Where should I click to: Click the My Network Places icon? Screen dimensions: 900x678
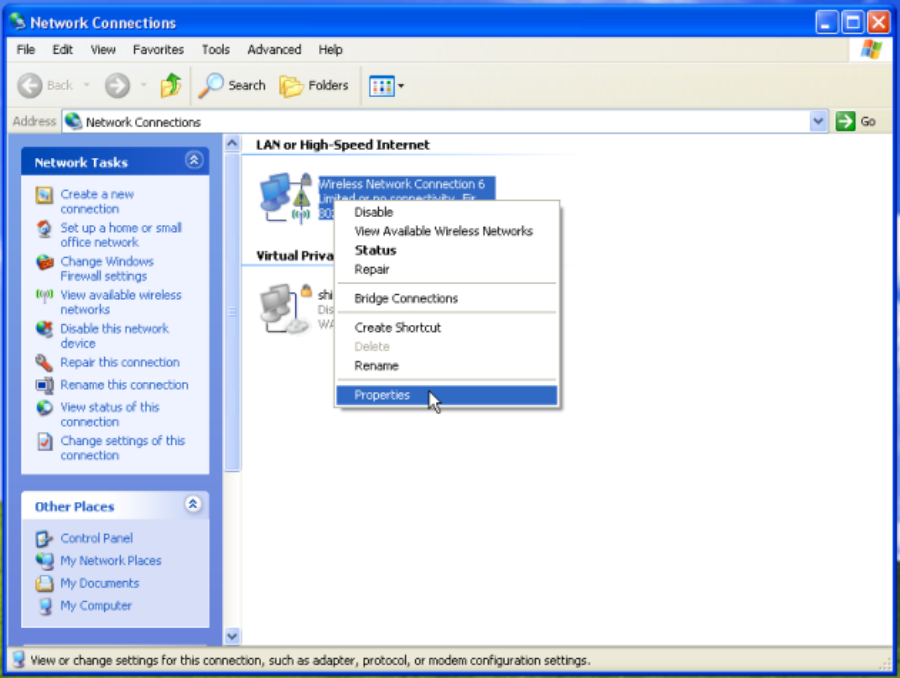[x=44, y=561]
